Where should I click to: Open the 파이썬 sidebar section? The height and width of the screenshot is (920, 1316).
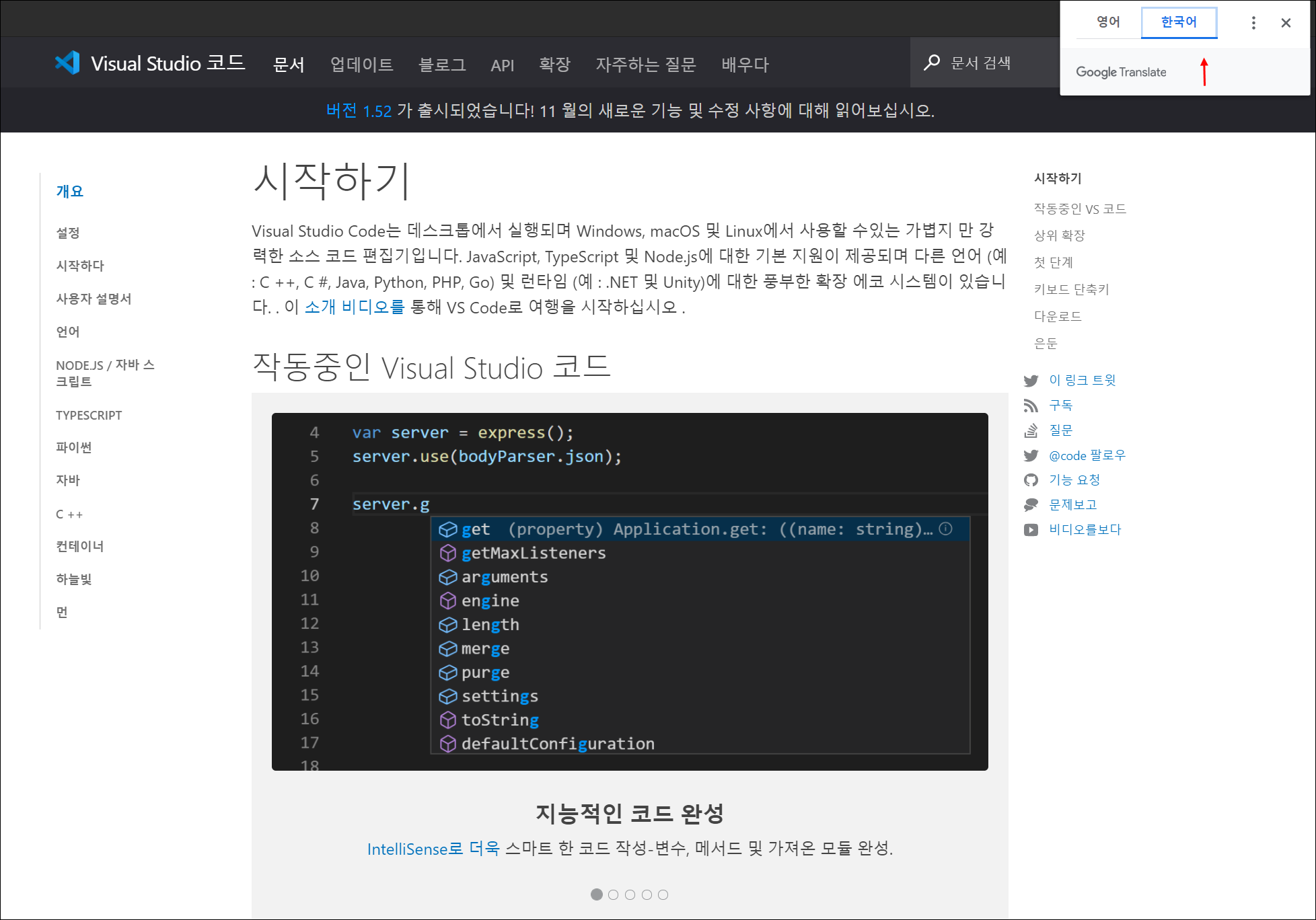[x=74, y=447]
